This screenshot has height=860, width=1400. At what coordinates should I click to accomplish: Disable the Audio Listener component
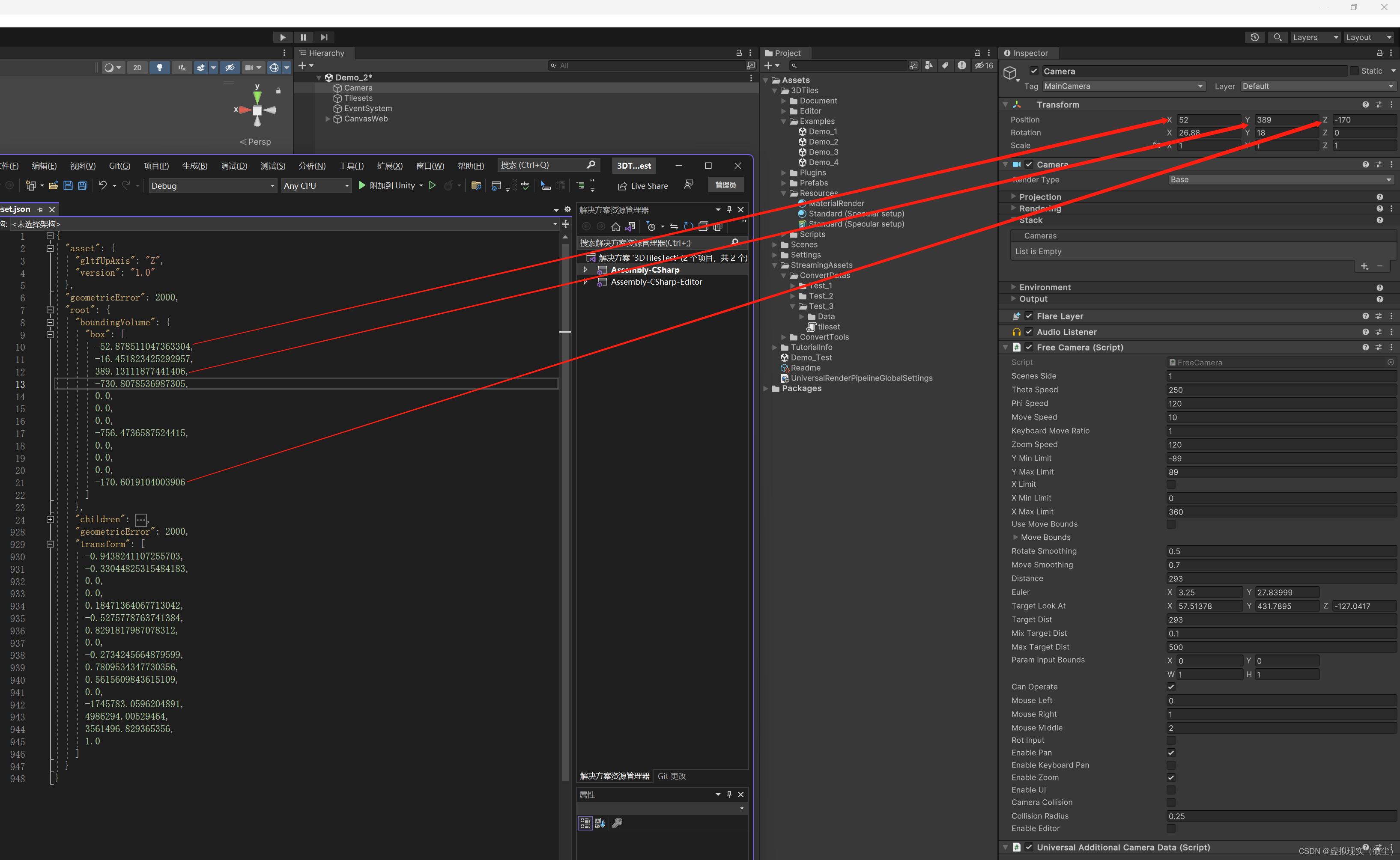1029,332
